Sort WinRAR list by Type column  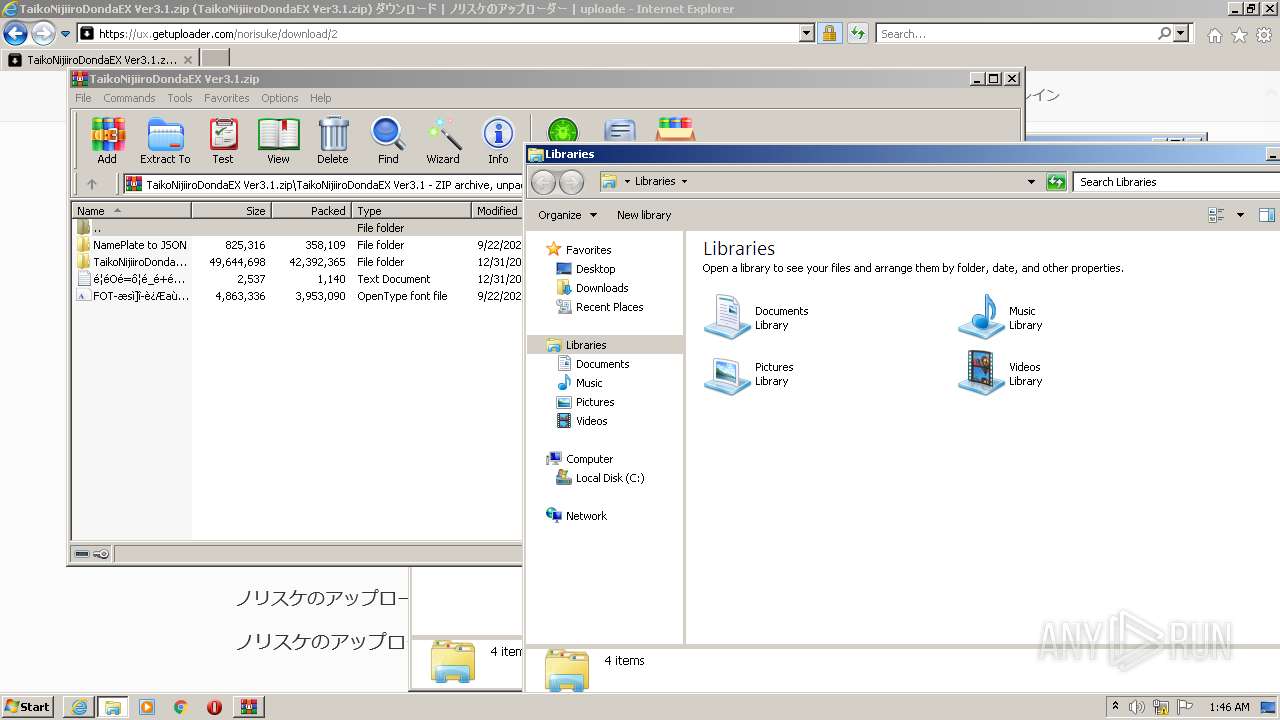[x=411, y=211]
